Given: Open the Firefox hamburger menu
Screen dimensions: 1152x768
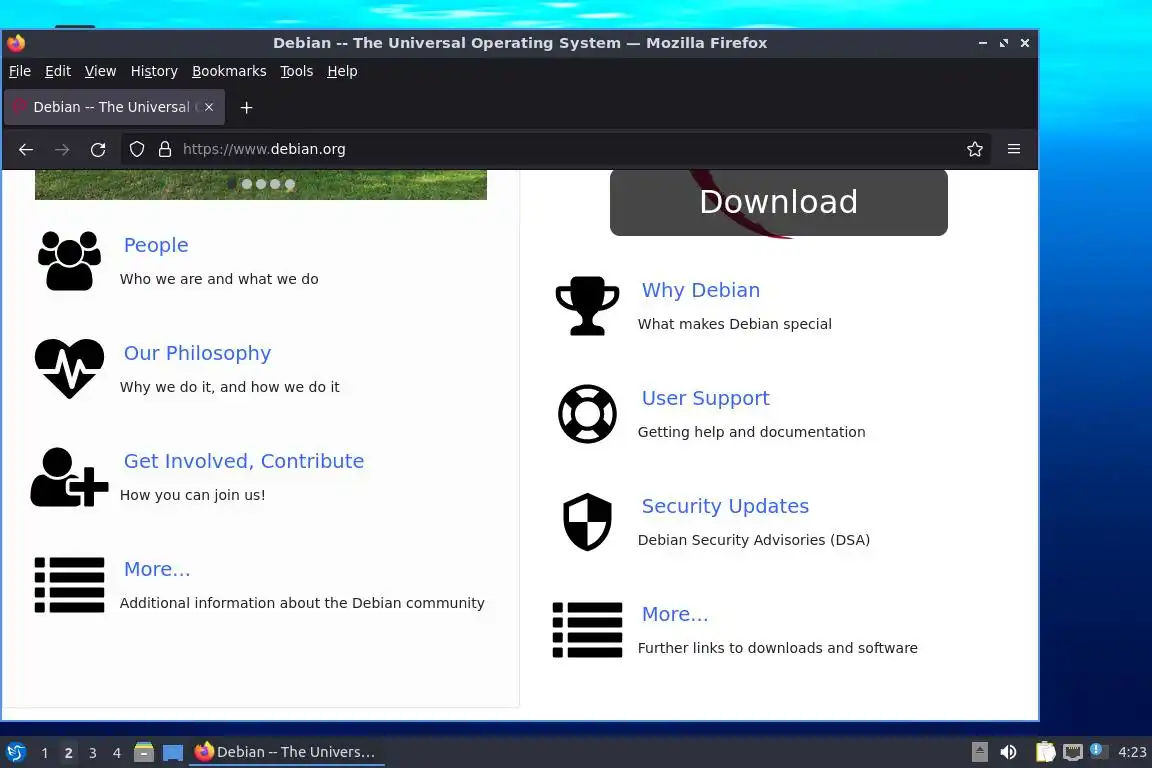Looking at the screenshot, I should point(1014,149).
